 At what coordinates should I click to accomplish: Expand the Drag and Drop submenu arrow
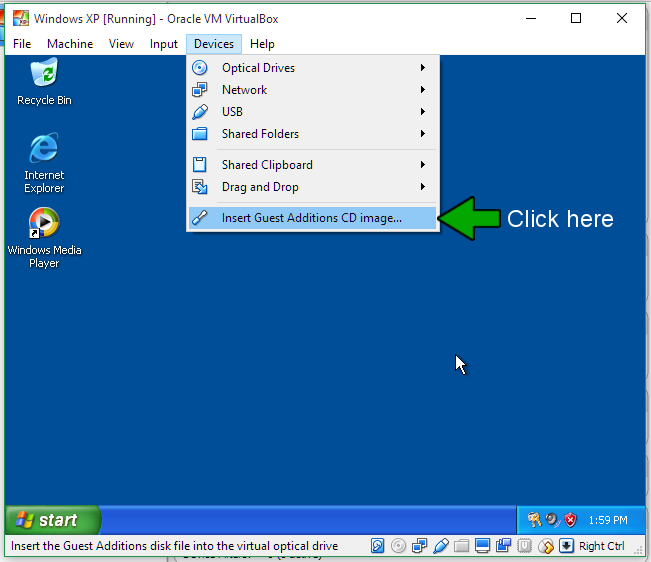point(423,187)
